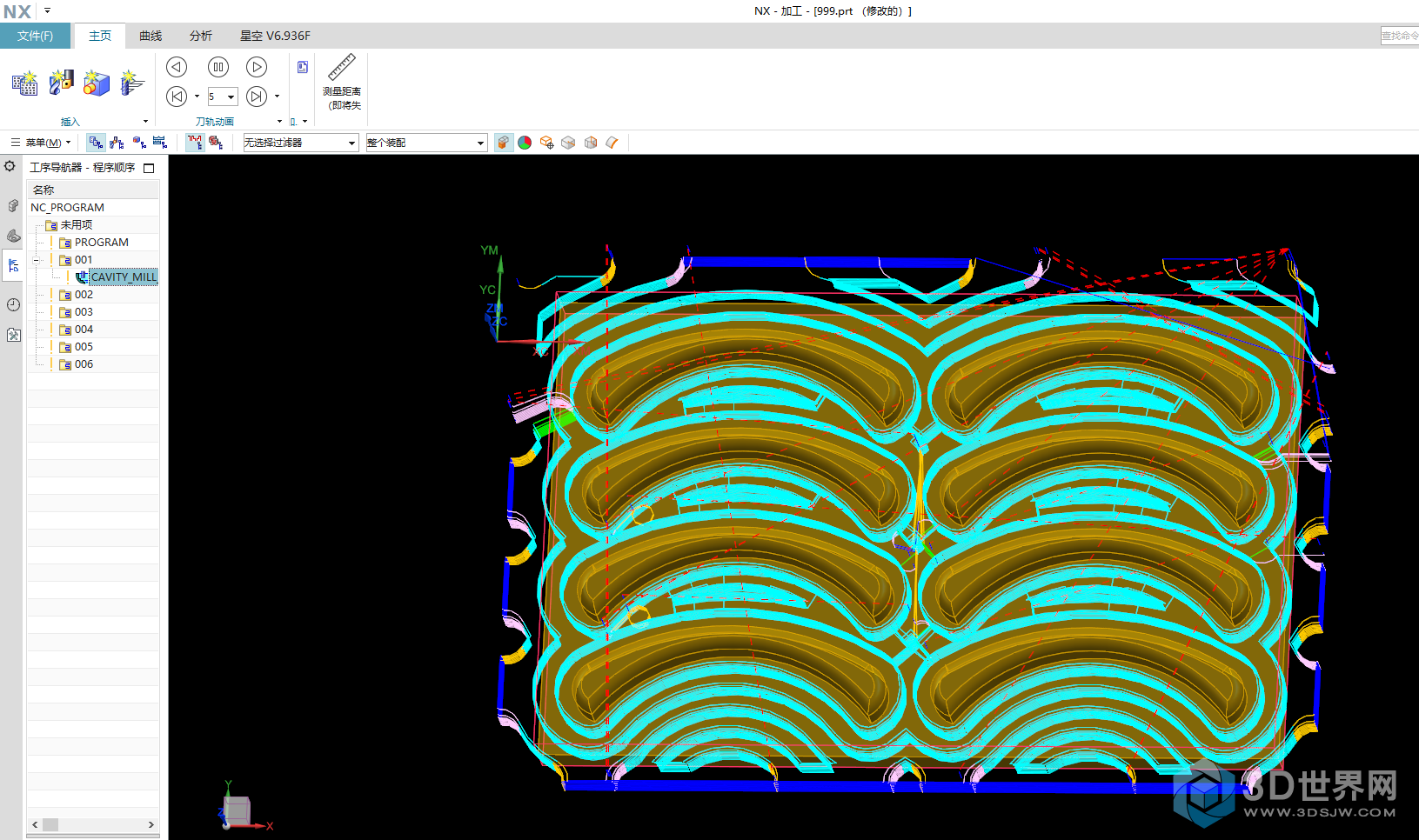Select the 003 program folder
Viewport: 1419px width, 840px height.
click(x=77, y=312)
